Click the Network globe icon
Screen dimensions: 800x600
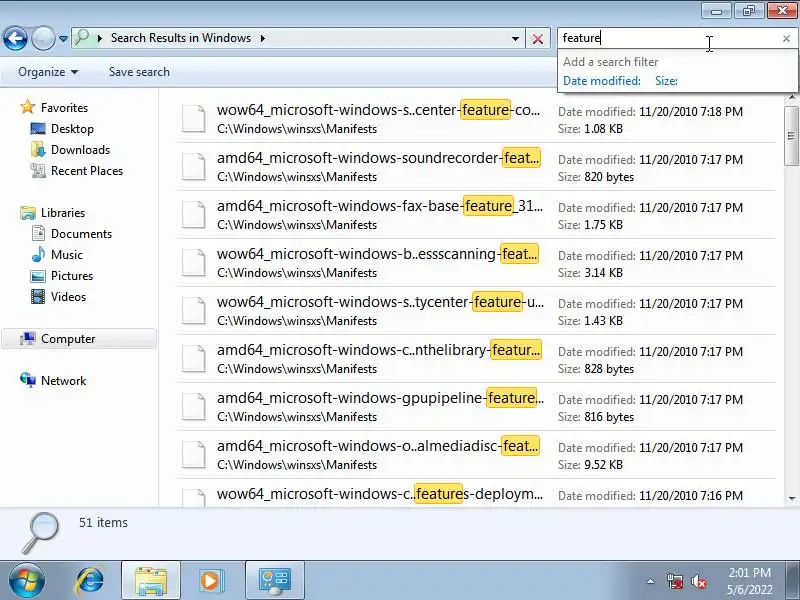click(28, 380)
